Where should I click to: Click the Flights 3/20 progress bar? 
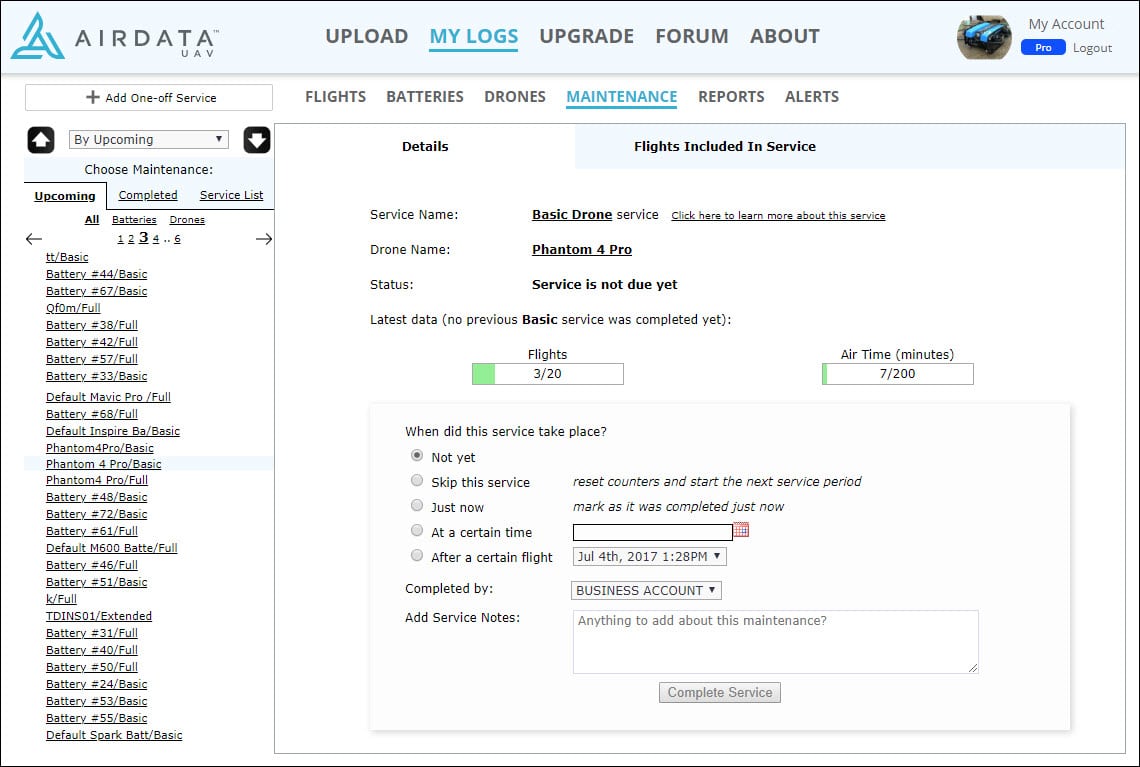[547, 374]
